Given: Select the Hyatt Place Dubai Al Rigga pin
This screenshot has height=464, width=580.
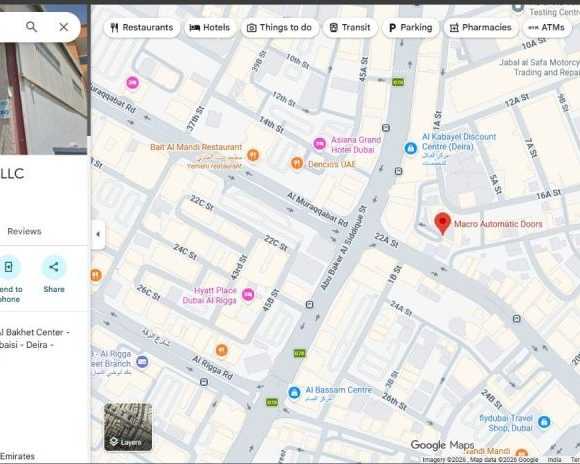Looking at the screenshot, I should [x=248, y=295].
